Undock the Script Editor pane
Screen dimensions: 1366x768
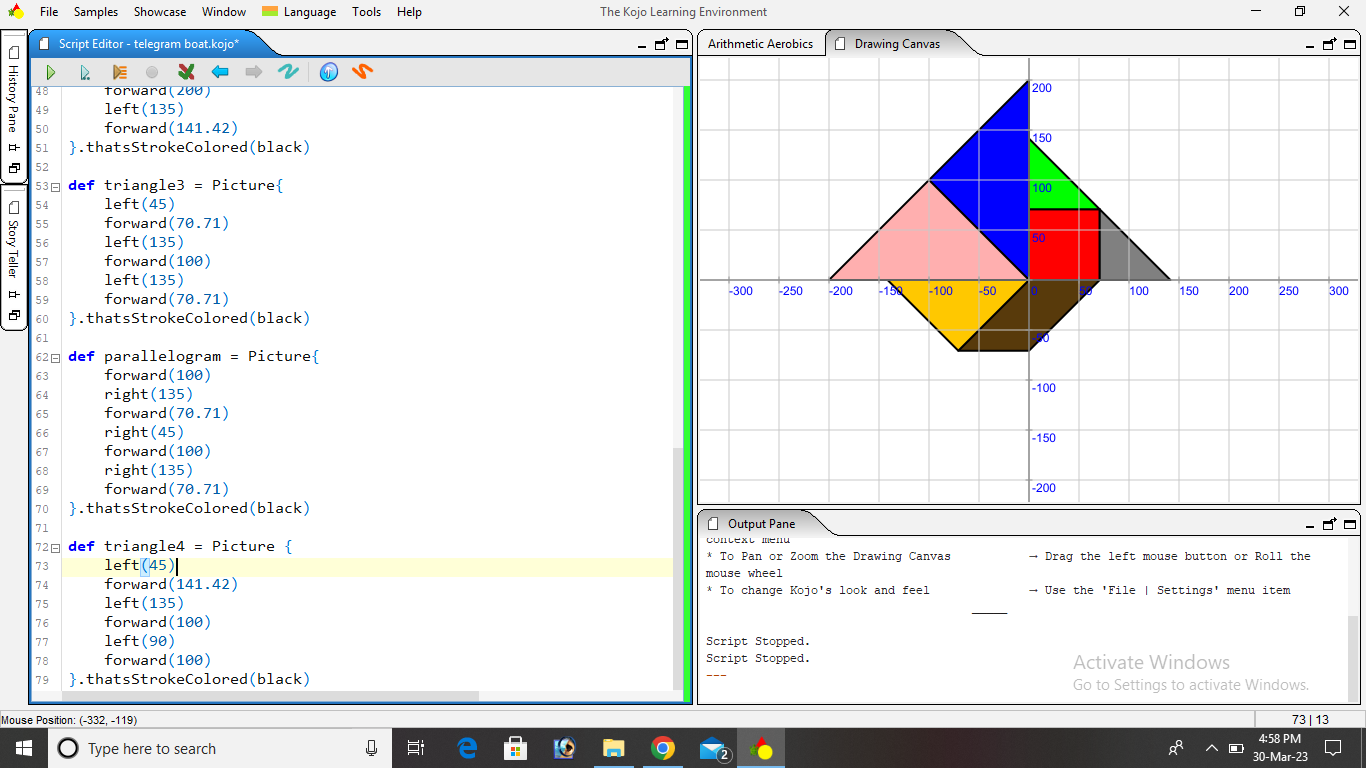tap(662, 44)
